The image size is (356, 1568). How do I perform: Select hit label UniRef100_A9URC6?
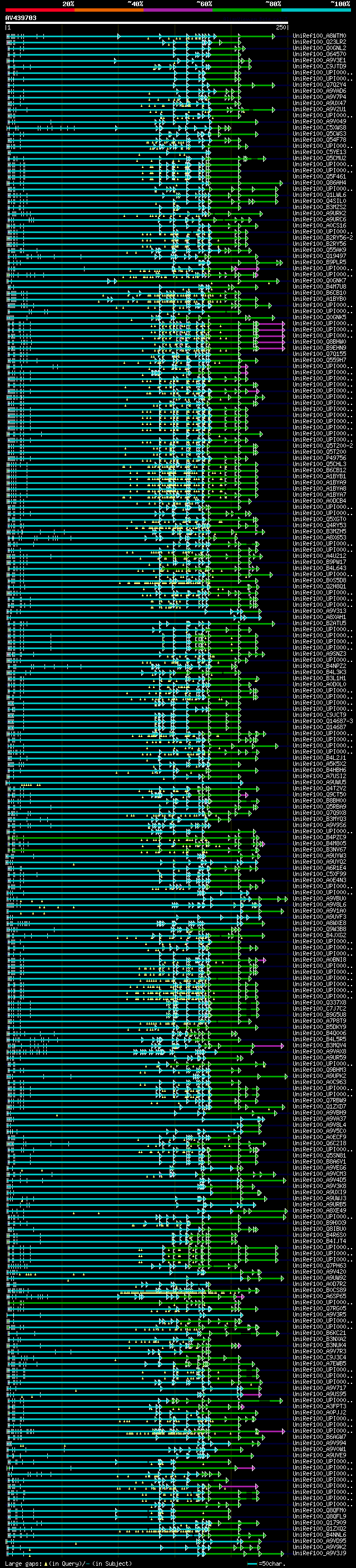coord(319,219)
